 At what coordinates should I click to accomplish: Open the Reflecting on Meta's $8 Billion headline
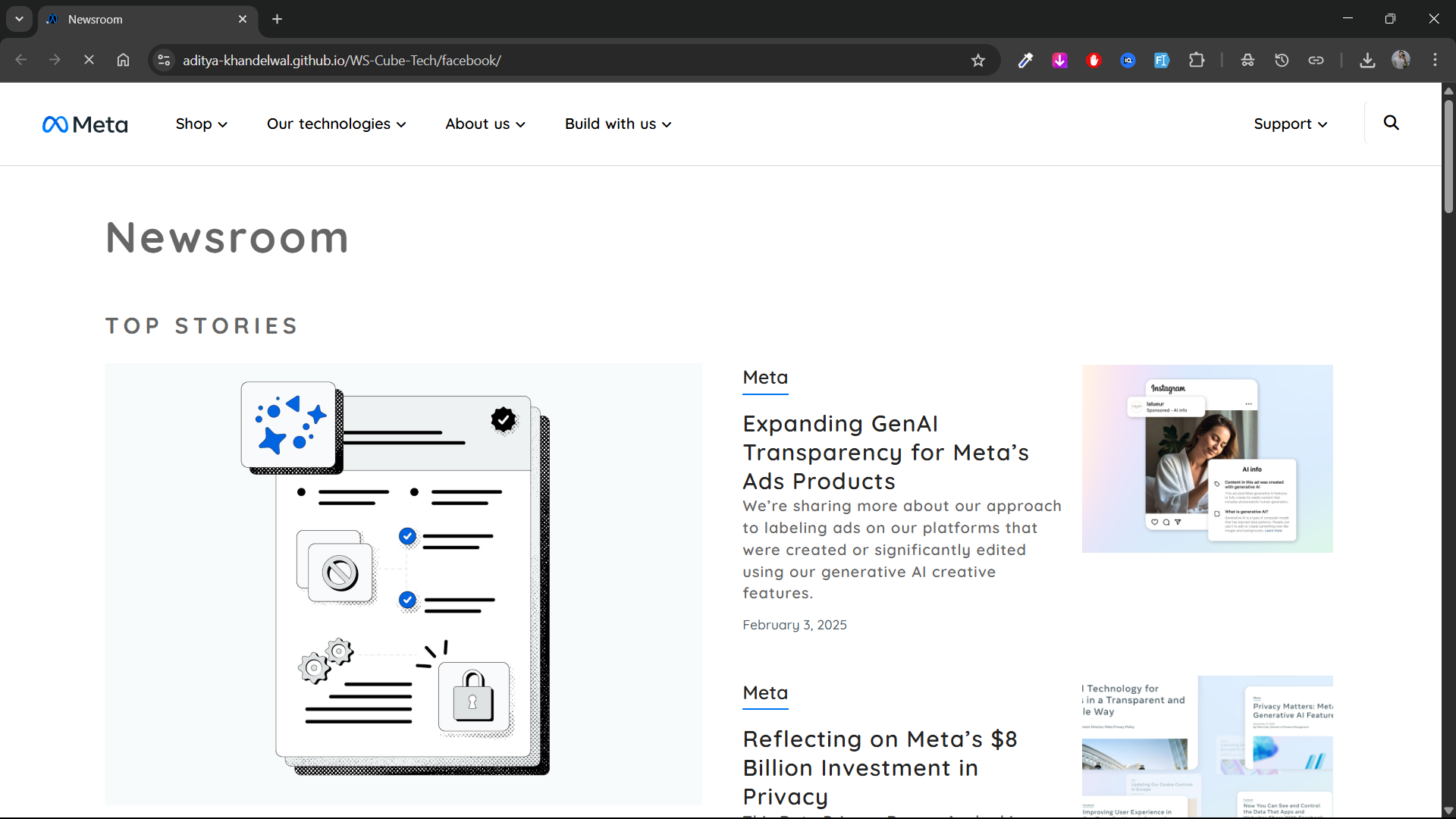coord(880,767)
